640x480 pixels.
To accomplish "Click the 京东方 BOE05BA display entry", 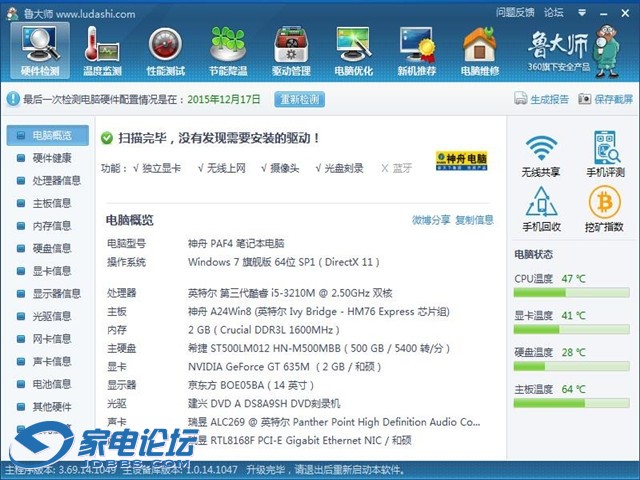I will pyautogui.click(x=251, y=385).
